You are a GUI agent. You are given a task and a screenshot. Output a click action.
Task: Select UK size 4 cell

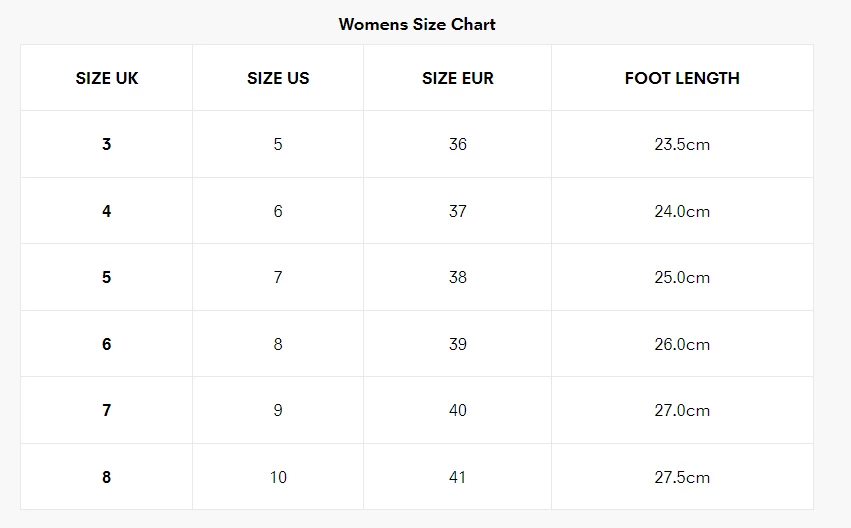coord(107,211)
